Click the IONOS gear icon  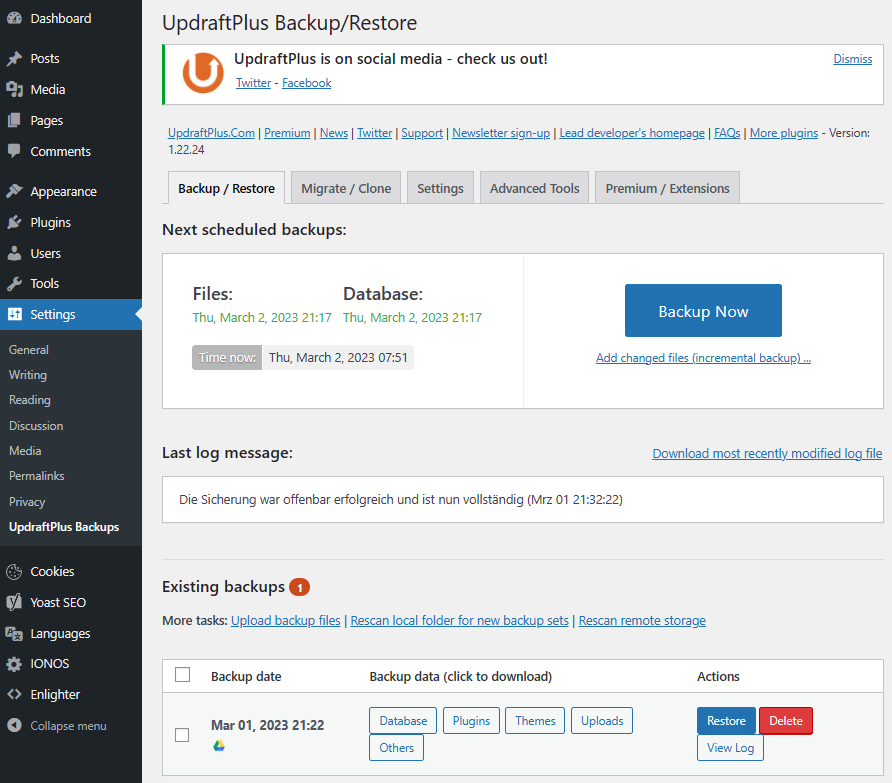pos(14,664)
